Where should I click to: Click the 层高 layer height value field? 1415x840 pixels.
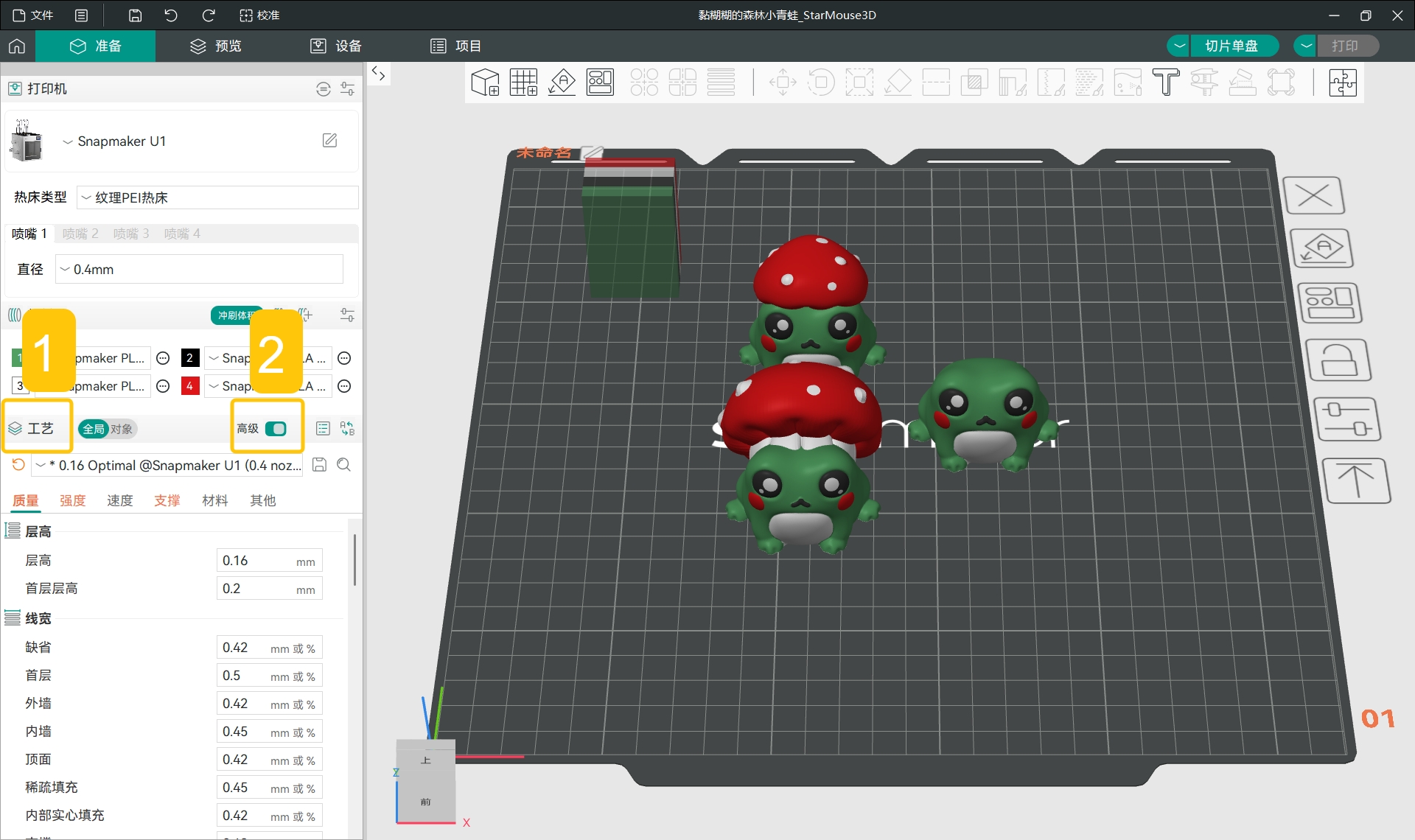click(269, 561)
